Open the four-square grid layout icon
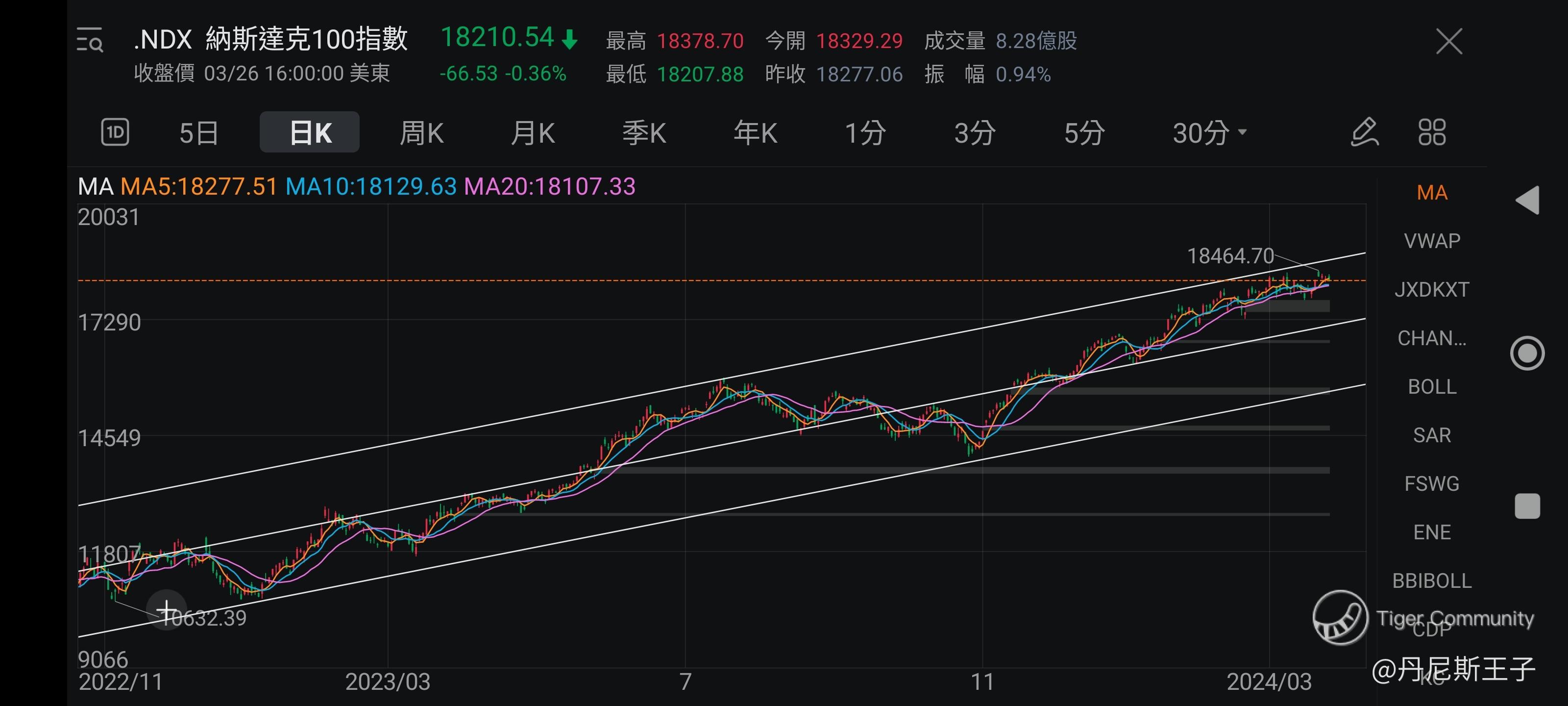This screenshot has width=1568, height=706. click(1432, 131)
